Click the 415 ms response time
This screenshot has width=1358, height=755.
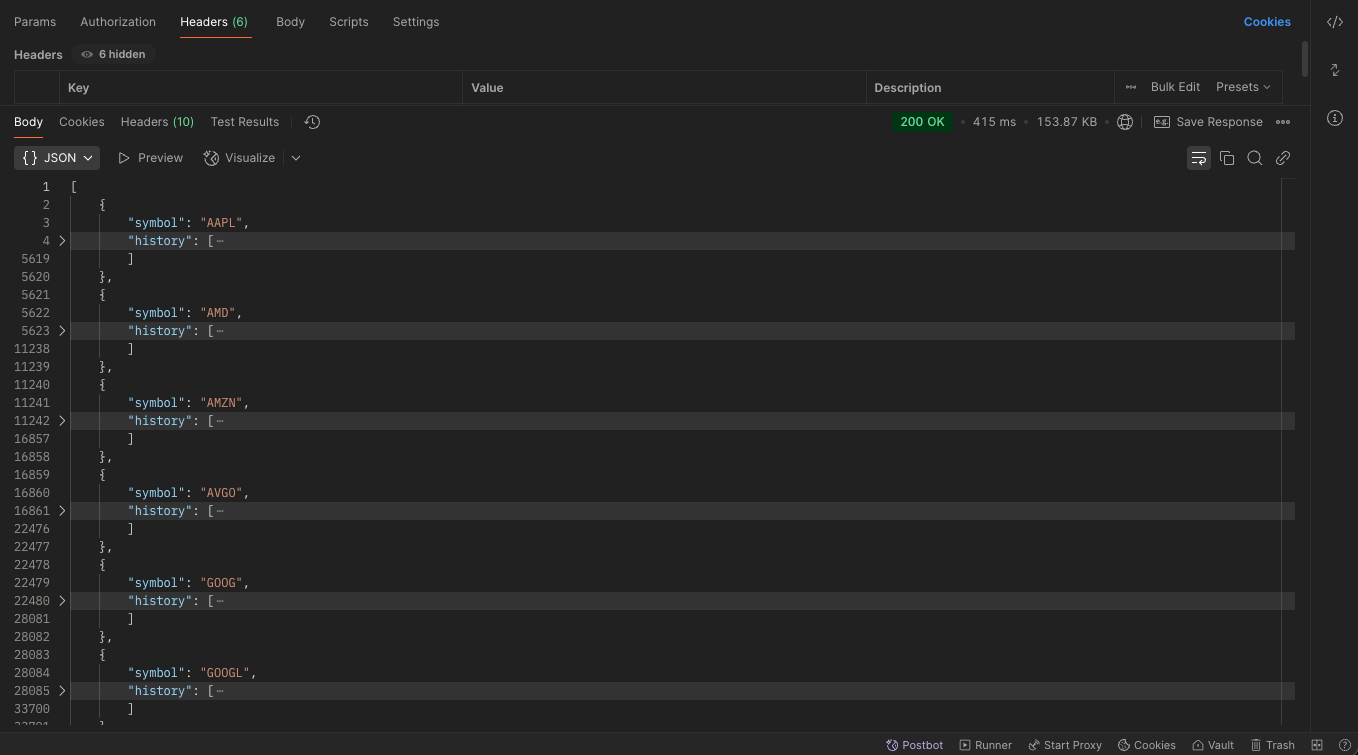tap(994, 122)
